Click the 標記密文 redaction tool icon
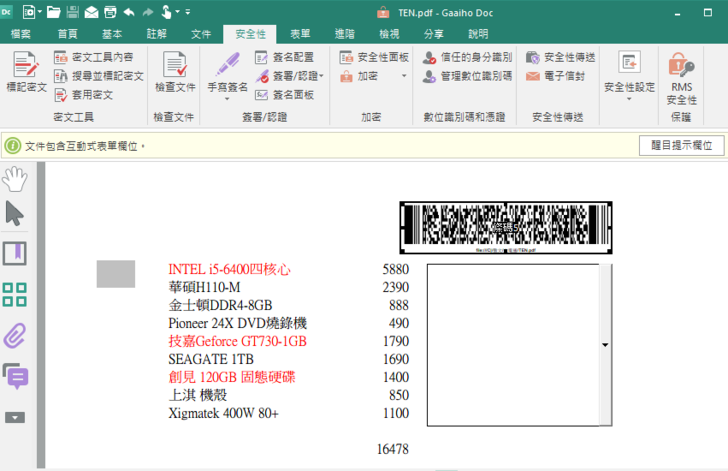Screen dimensions: 728x471 [26, 66]
